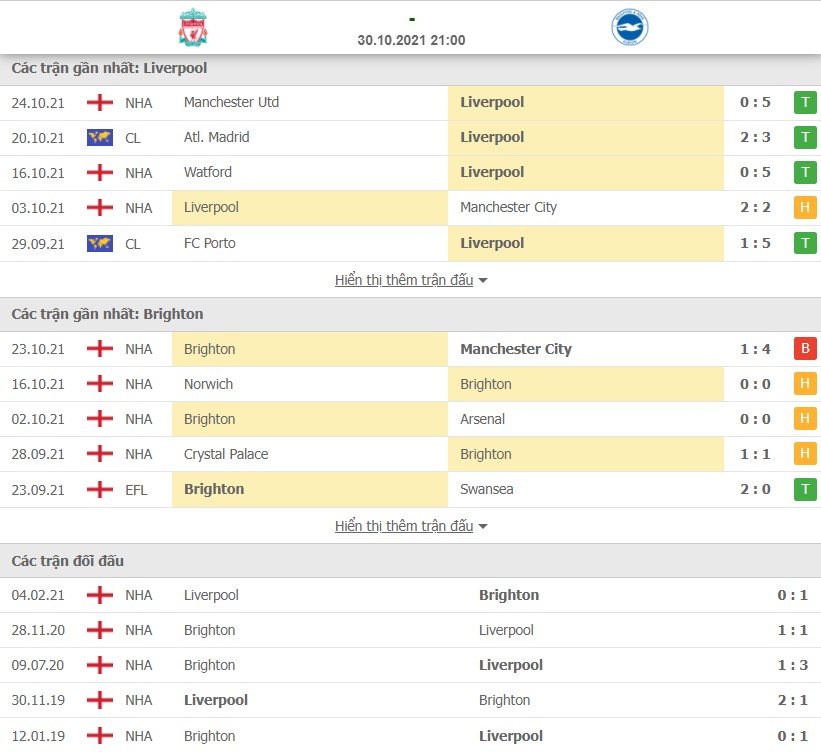Click the green T win badge for Manchester Utd 0:5

pyautogui.click(x=805, y=102)
